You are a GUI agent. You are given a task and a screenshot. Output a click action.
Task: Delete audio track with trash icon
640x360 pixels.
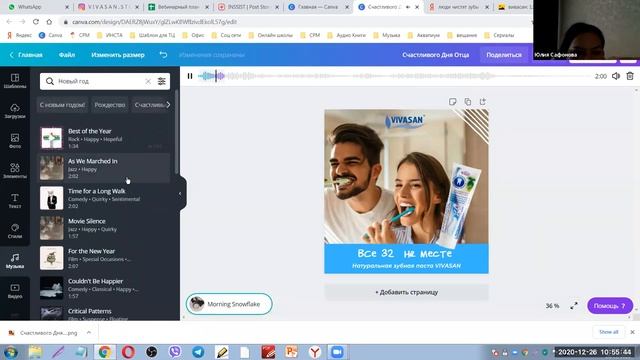[x=630, y=76]
